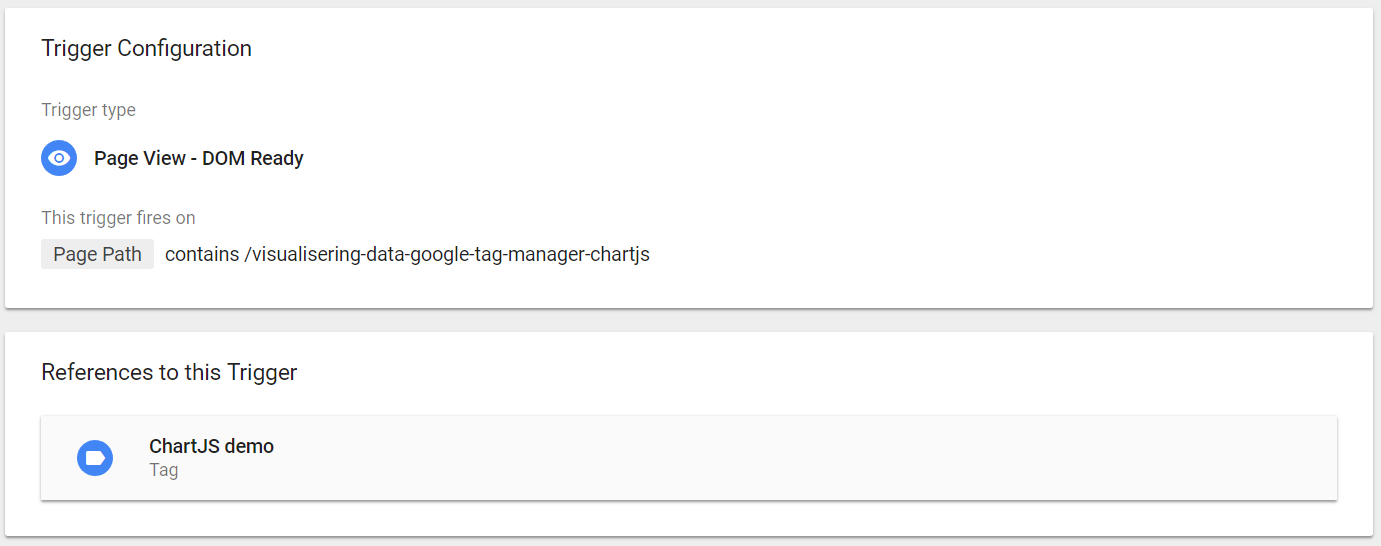The width and height of the screenshot is (1381, 546).
Task: Click blank area right of Trigger Configuration heading
Action: (x=800, y=48)
